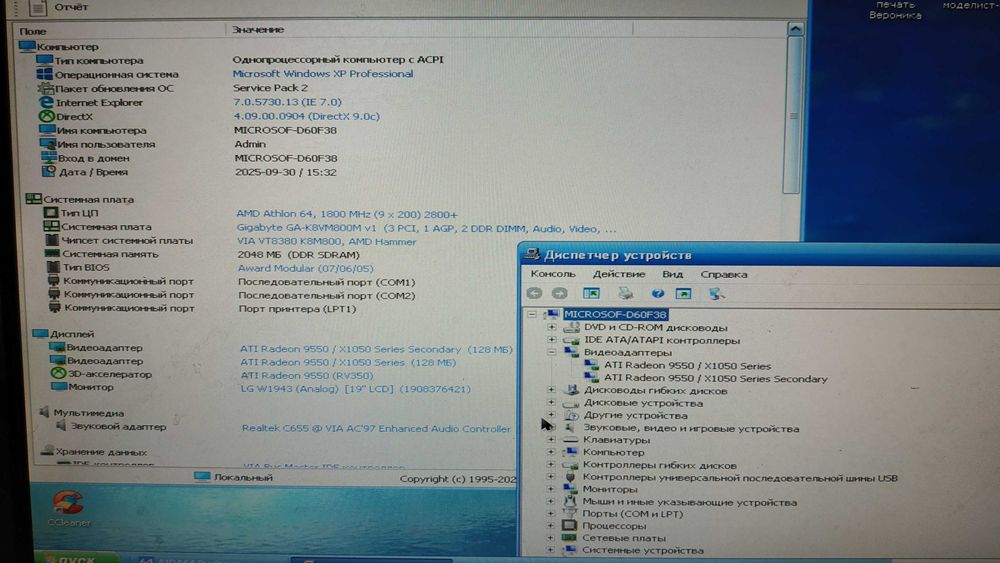Click the Значение column header
The width and height of the screenshot is (1000, 563).
[258, 30]
